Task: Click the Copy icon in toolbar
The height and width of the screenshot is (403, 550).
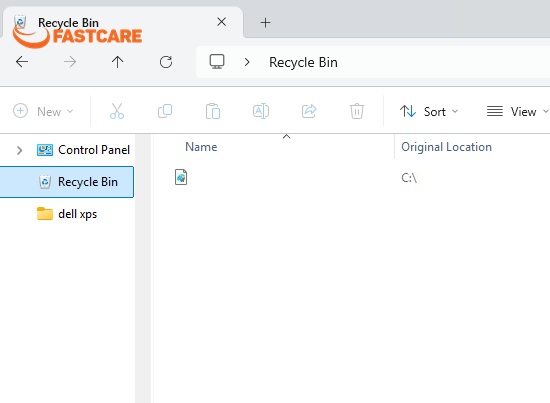Action: pos(165,111)
